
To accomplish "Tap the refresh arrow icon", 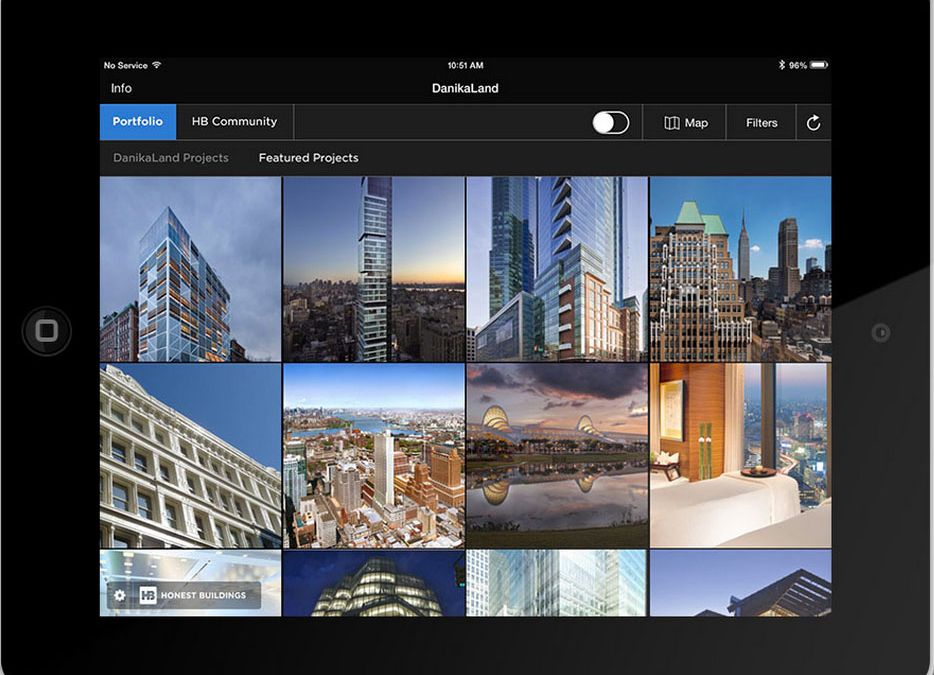I will pos(813,123).
